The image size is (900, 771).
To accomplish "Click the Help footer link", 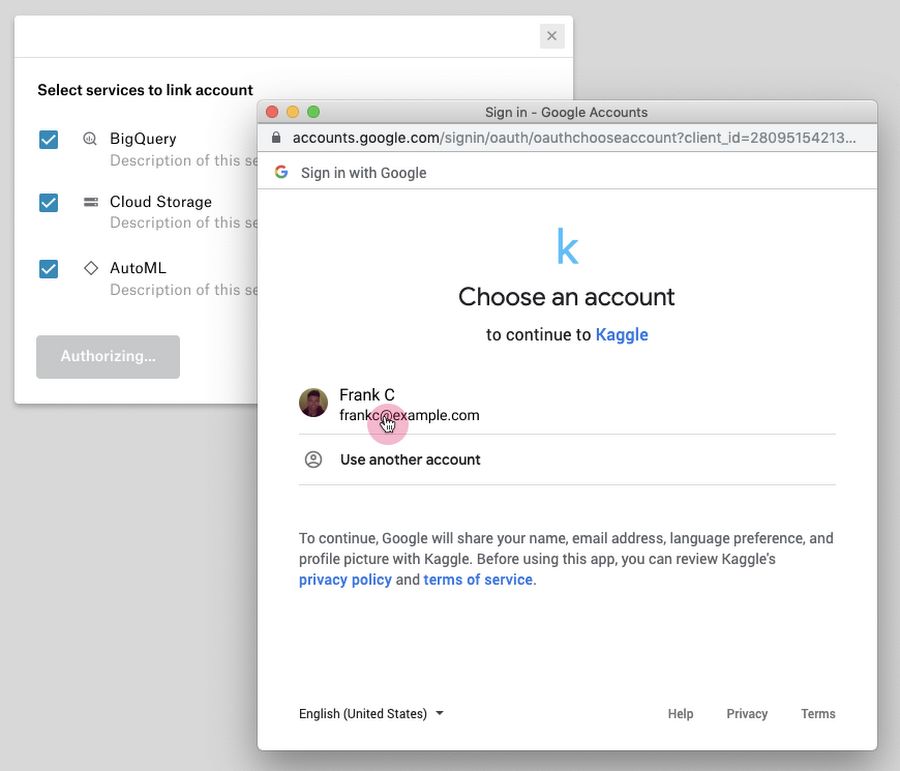I will point(680,714).
